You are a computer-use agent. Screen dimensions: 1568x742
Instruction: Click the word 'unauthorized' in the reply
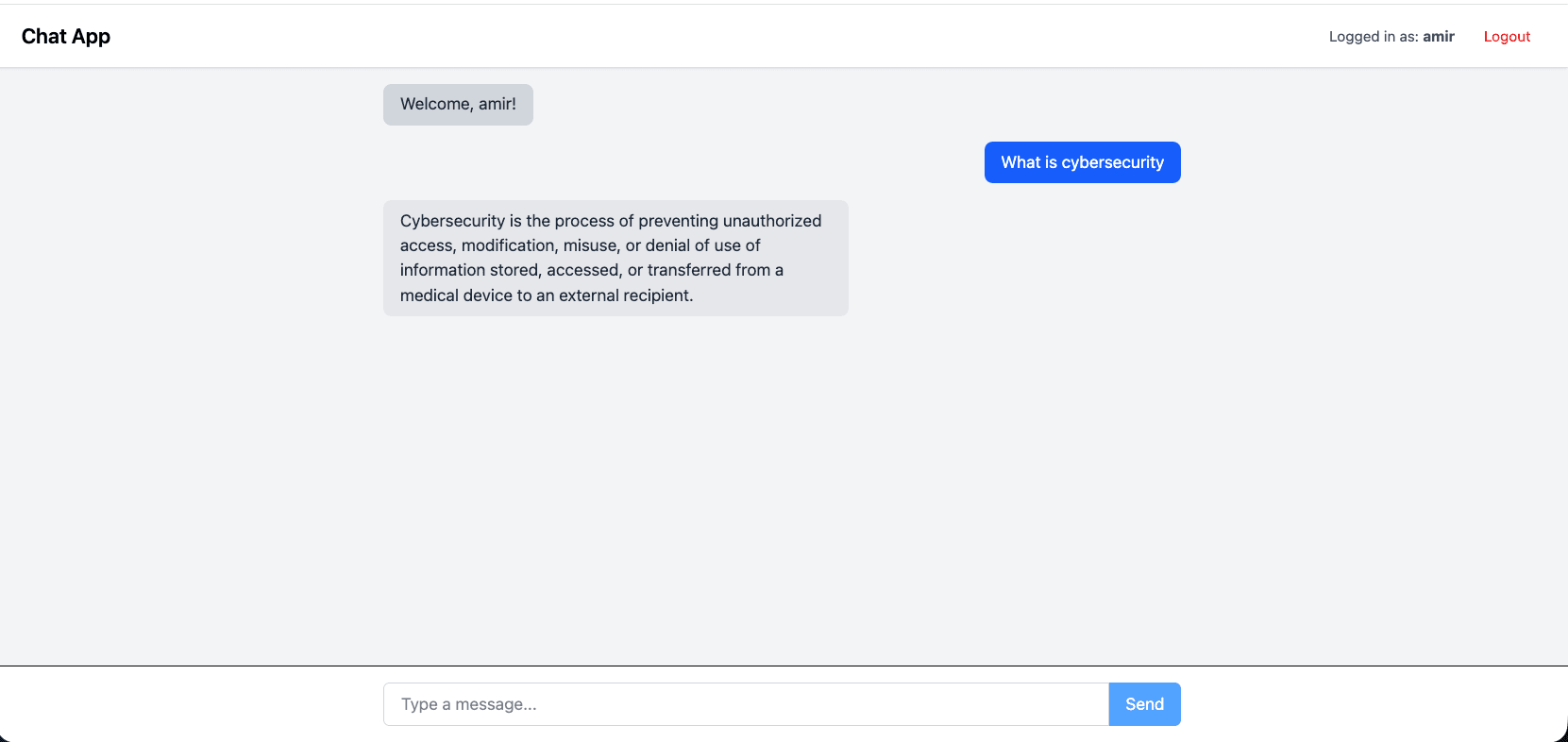click(x=771, y=221)
